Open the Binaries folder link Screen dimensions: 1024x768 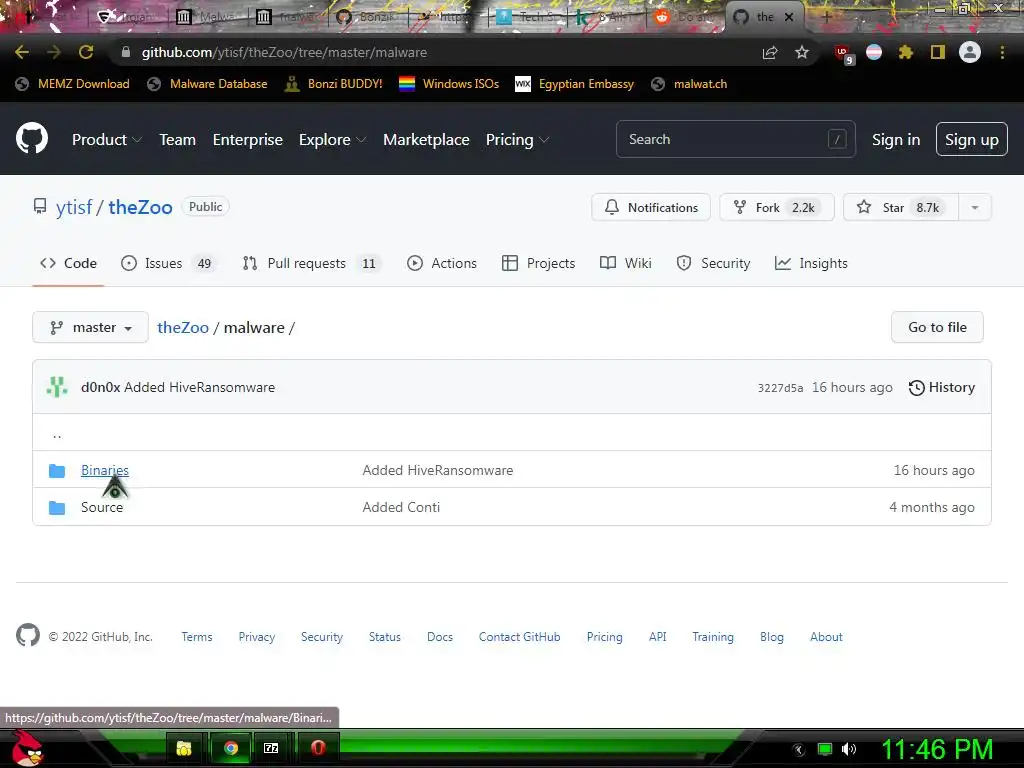coord(105,470)
